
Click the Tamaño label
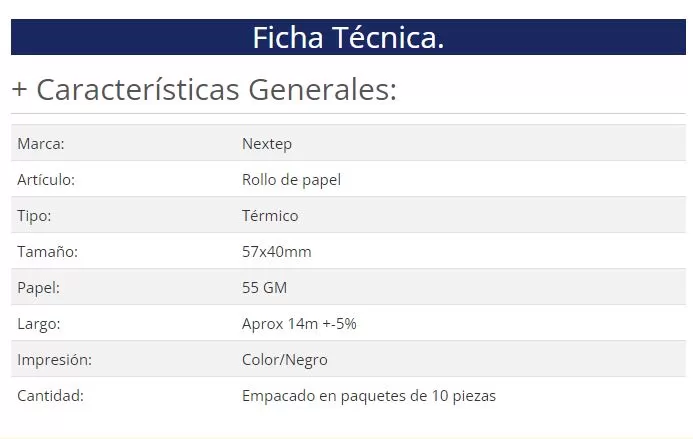pos(47,252)
